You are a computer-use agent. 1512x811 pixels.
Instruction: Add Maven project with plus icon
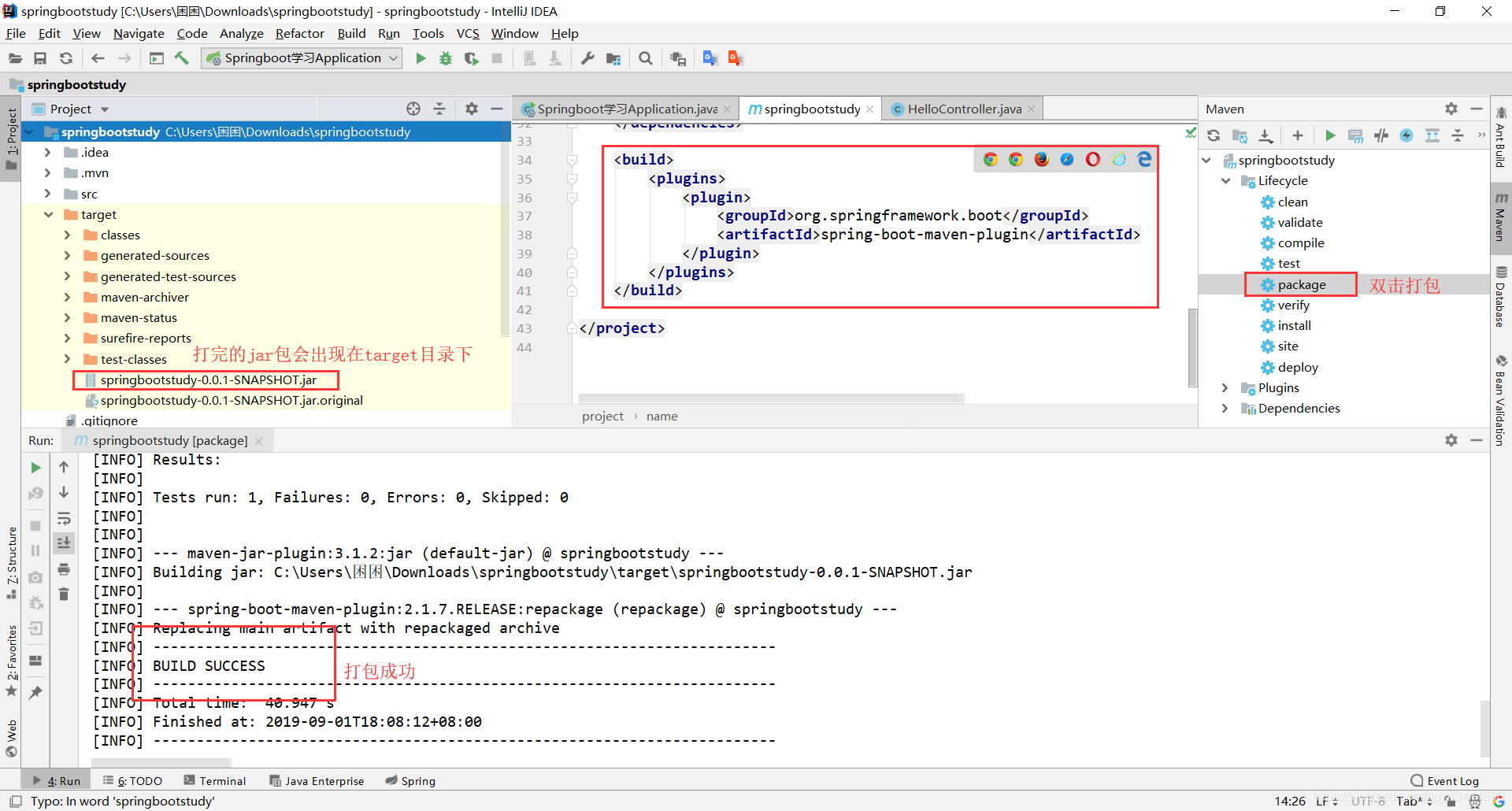tap(1298, 135)
